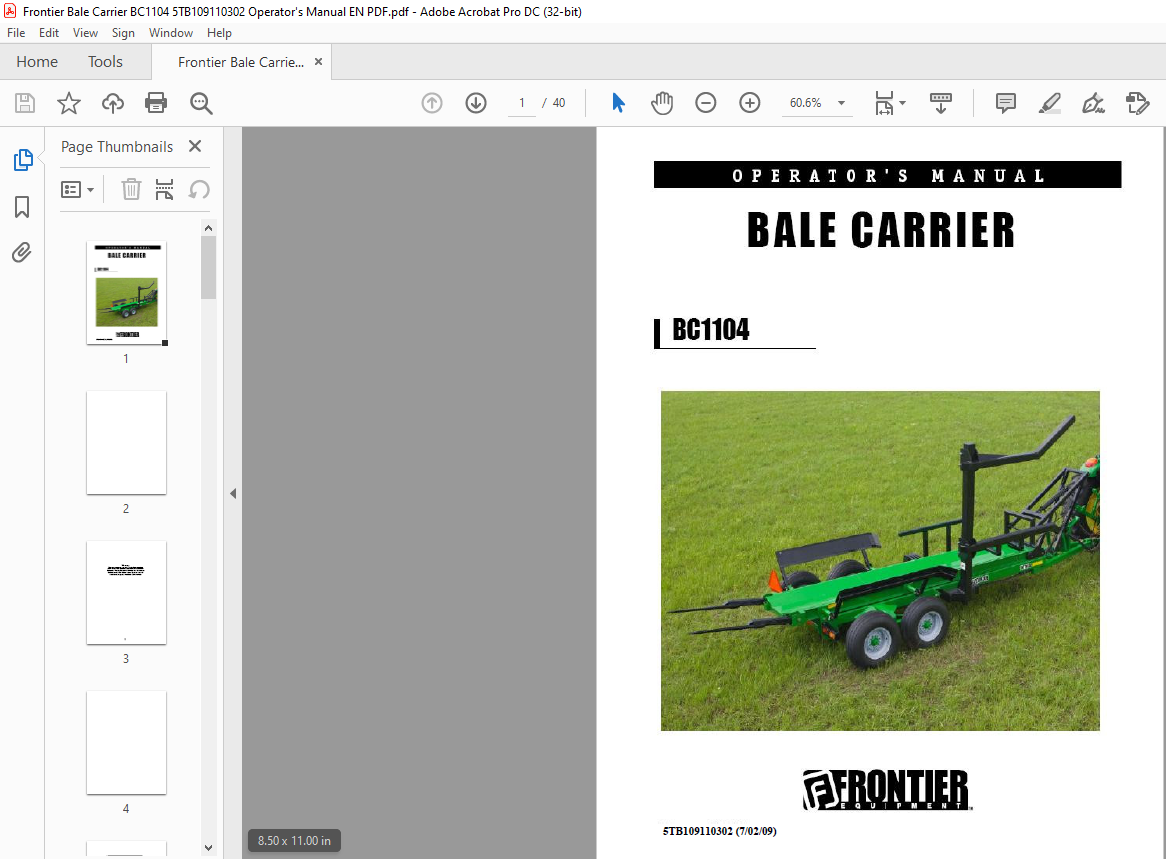Select the Frontier Bale Carrie... document tab

(x=240, y=62)
